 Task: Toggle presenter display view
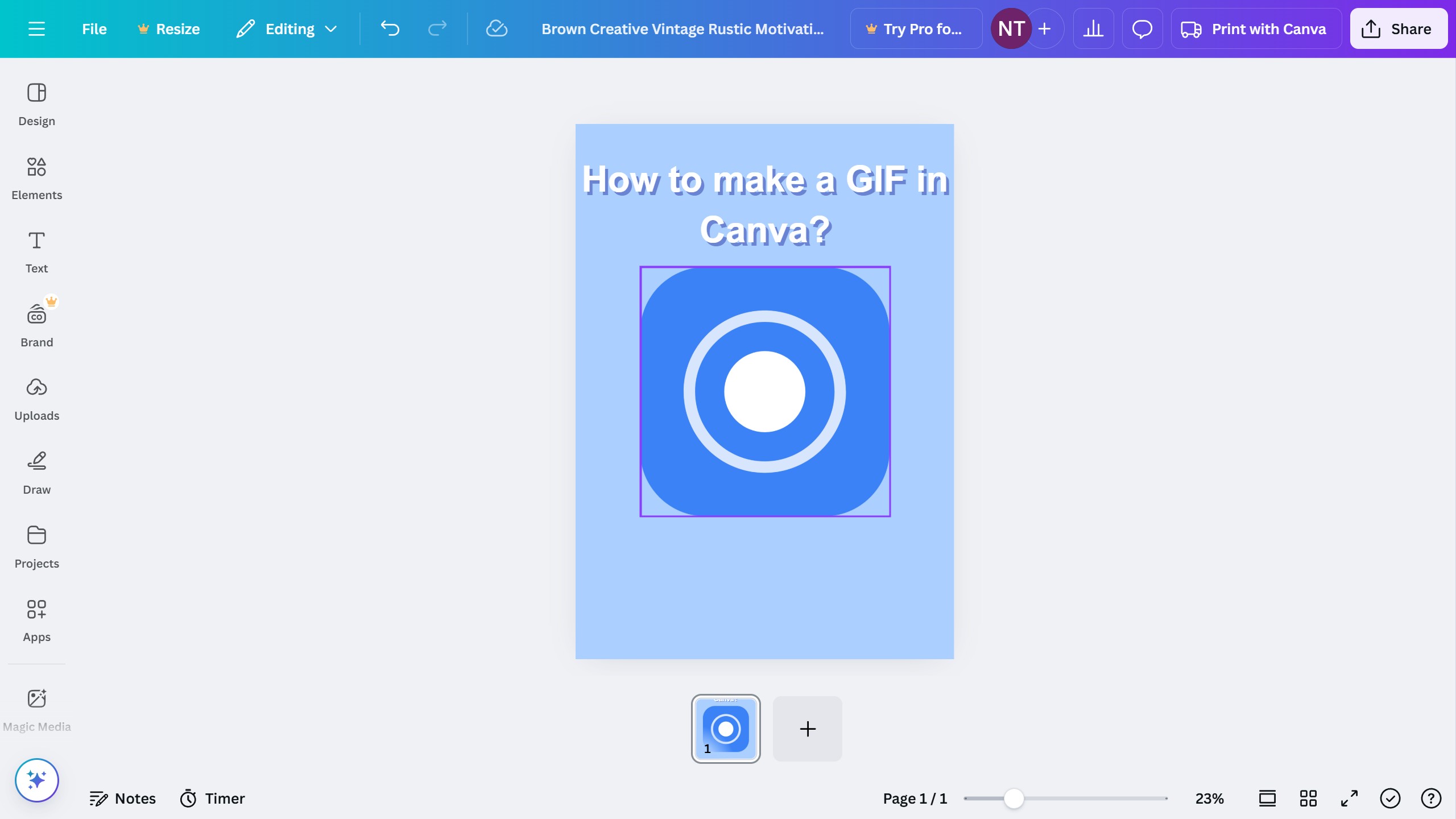[1267, 798]
